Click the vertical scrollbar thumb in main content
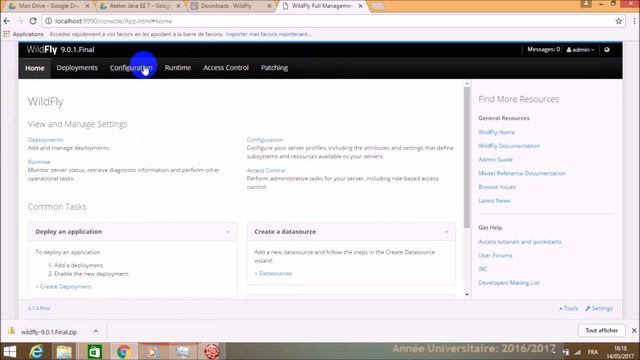The width and height of the screenshot is (640, 360). (467, 157)
